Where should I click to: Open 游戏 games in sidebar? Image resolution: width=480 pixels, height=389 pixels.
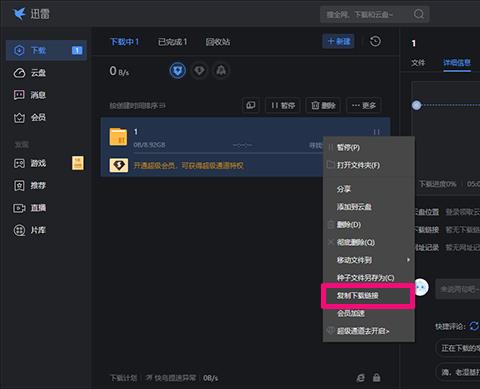(29, 163)
